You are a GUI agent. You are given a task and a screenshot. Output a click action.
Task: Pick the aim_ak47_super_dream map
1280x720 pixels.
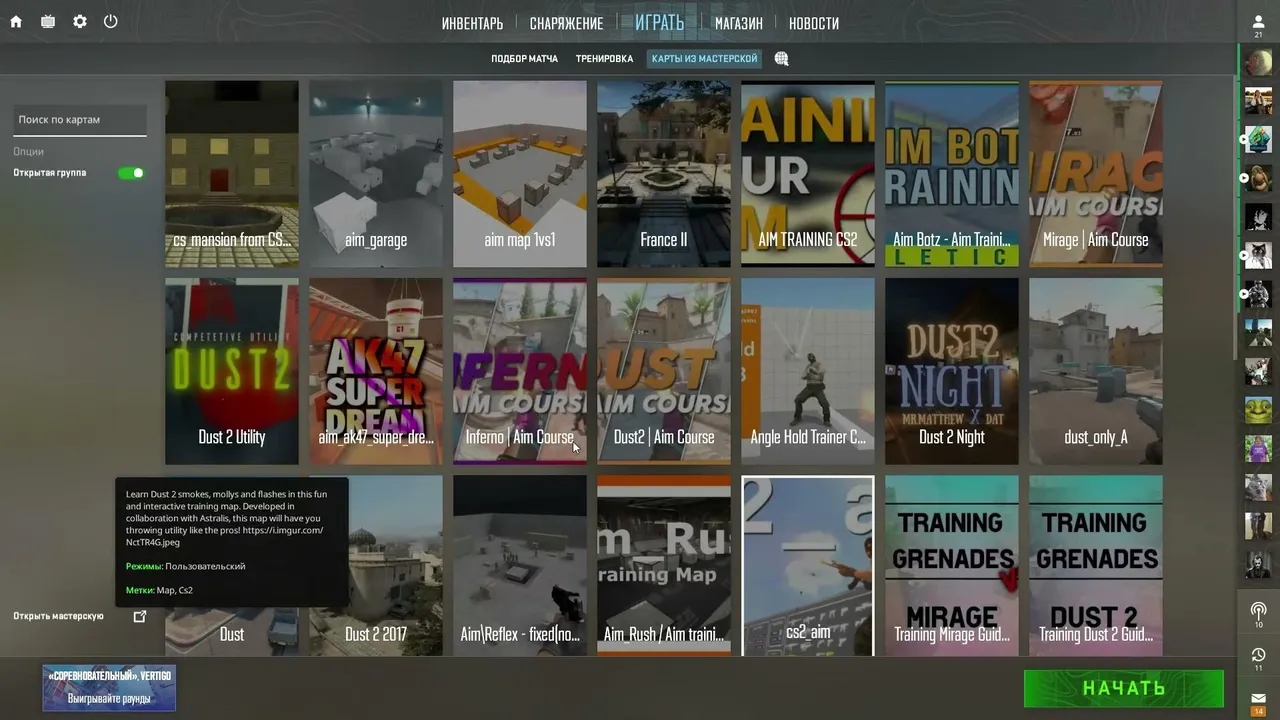tap(376, 371)
